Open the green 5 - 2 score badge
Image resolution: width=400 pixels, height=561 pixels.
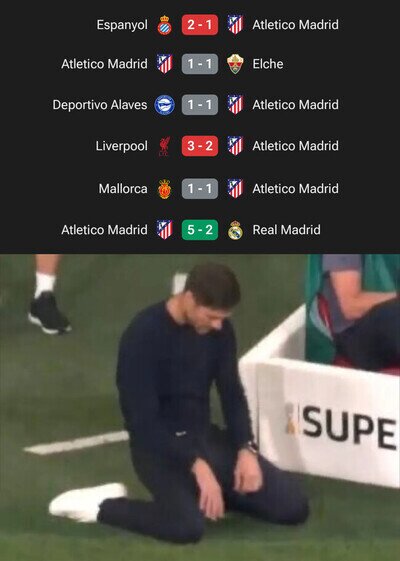point(200,230)
